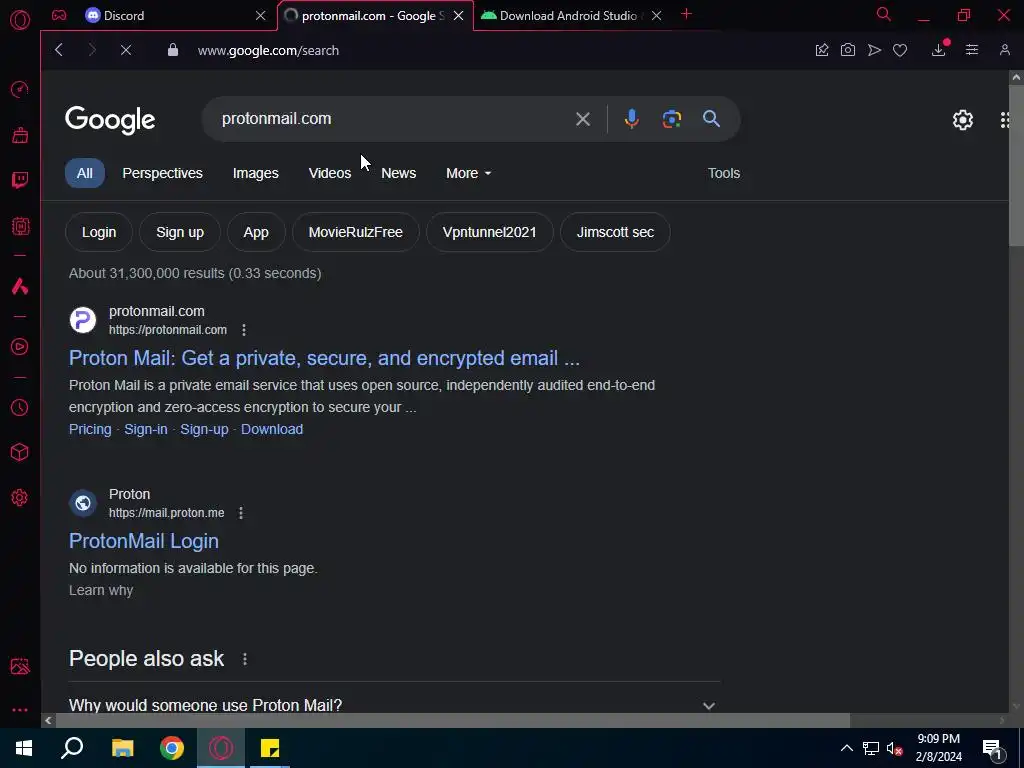
Task: Open GX Cleaner icon in sidebar
Action: (x=20, y=135)
